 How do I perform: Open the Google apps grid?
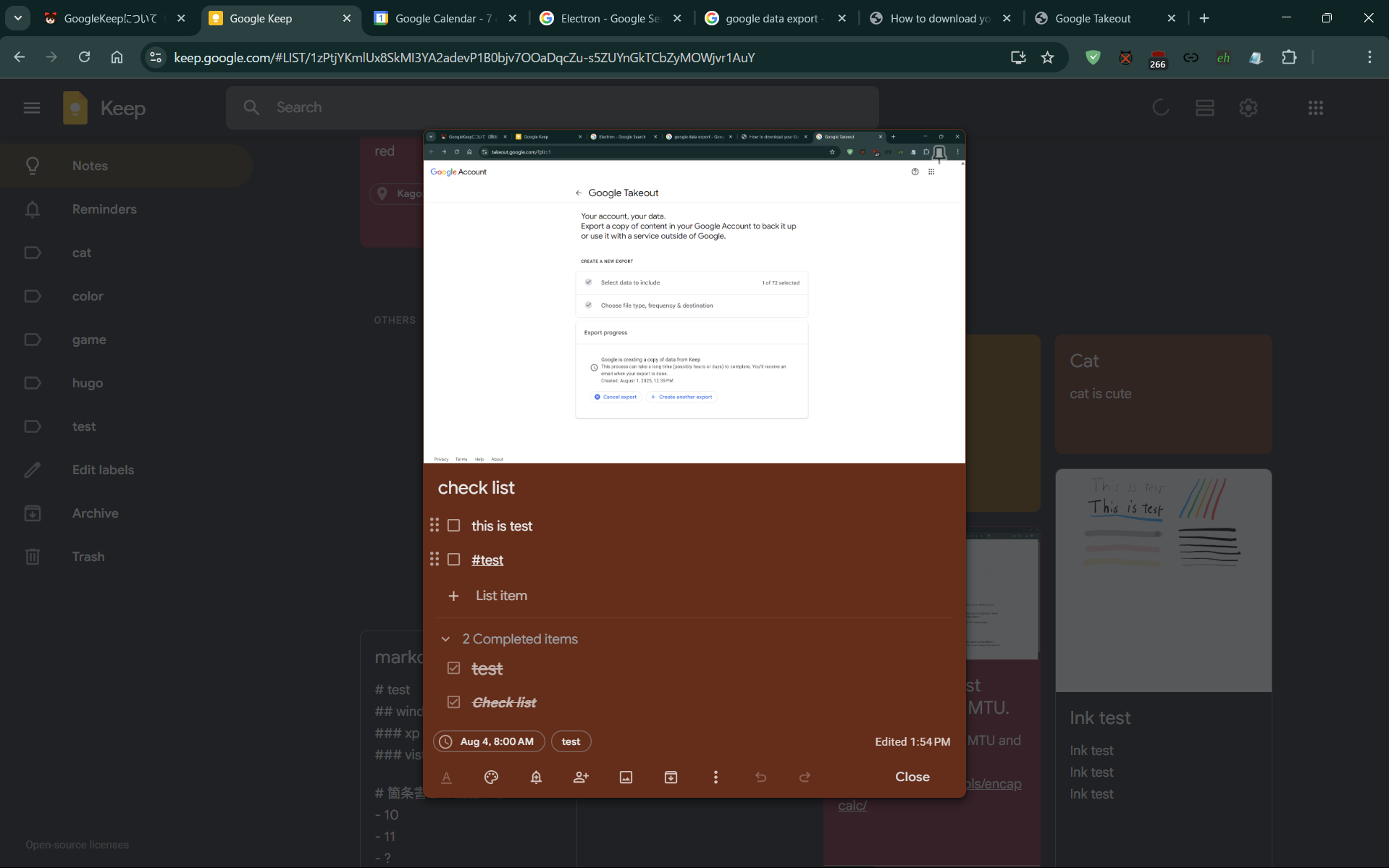1316,108
